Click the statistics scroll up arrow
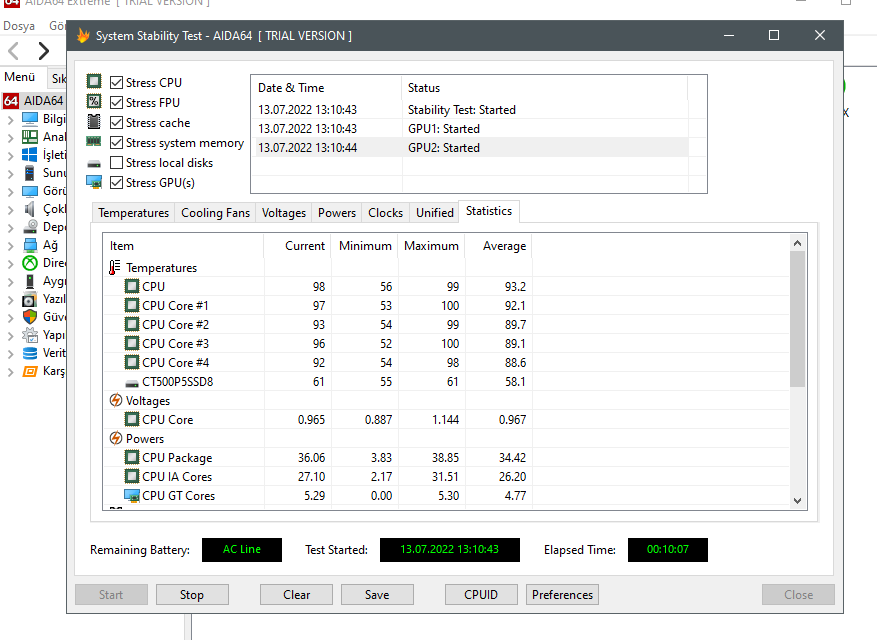877x640 pixels. point(797,243)
